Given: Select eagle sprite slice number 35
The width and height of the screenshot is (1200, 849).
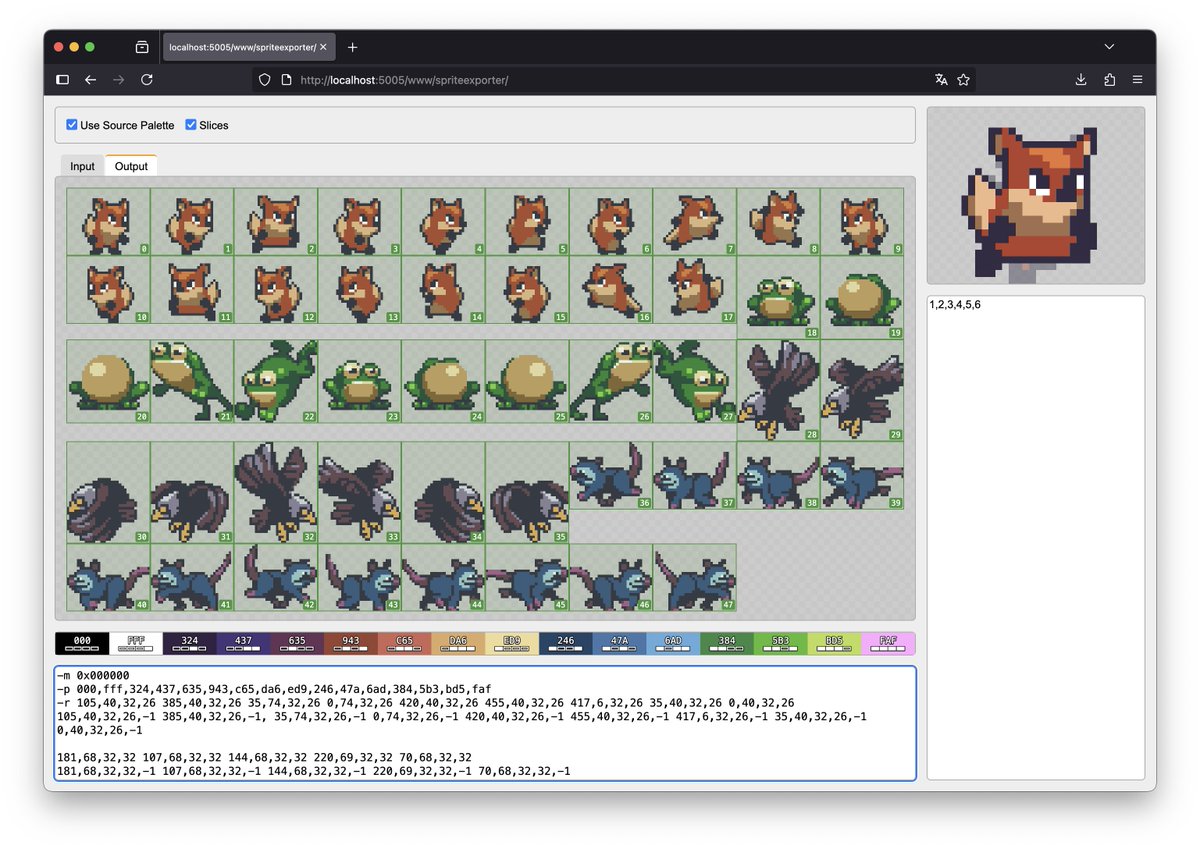Looking at the screenshot, I should (527, 492).
